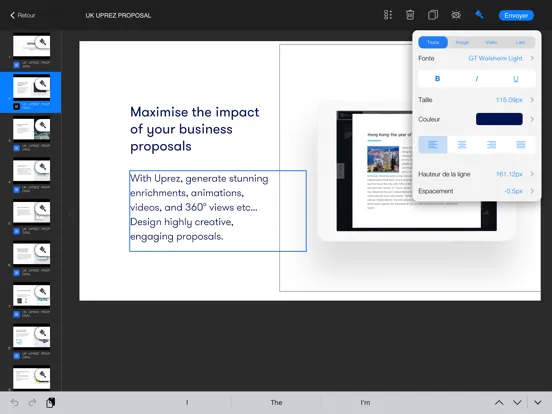Viewport: 552px width, 414px height.
Task: Tap the brush icon on slide 1 thumbnail
Action: [x=43, y=42]
